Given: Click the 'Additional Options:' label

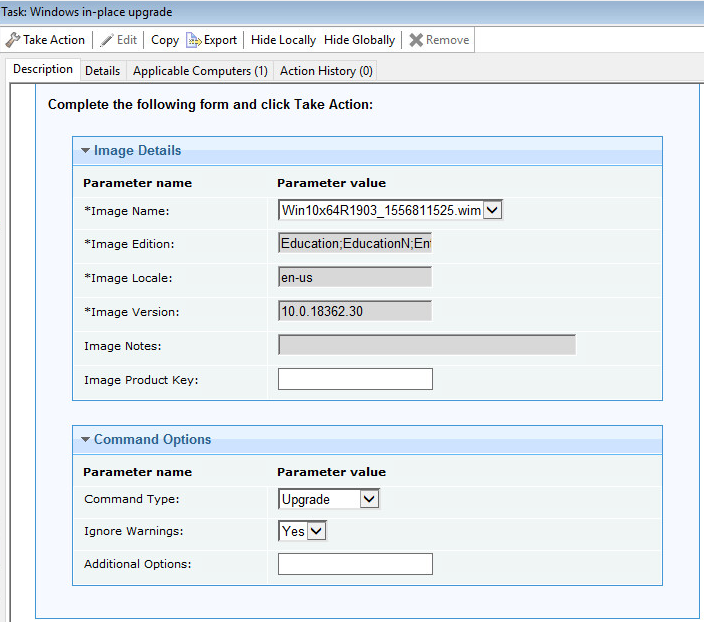Looking at the screenshot, I should [x=137, y=564].
